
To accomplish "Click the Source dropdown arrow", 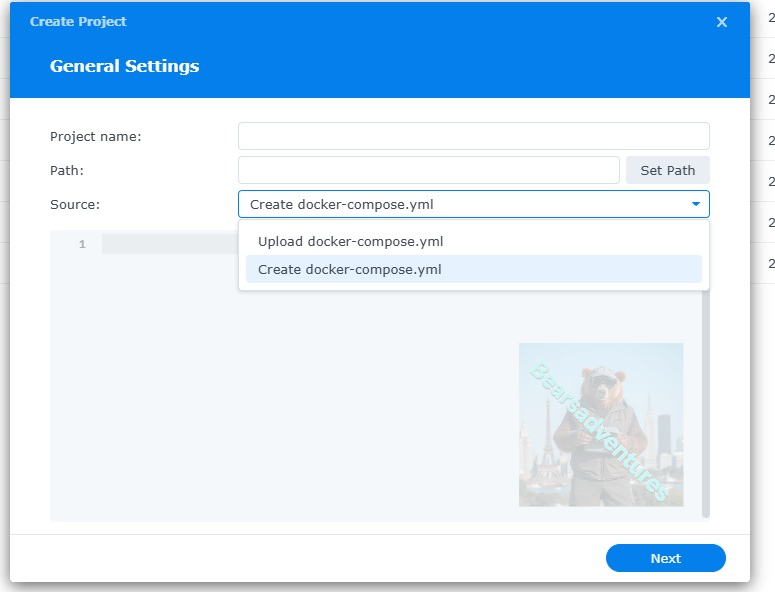I will [696, 204].
